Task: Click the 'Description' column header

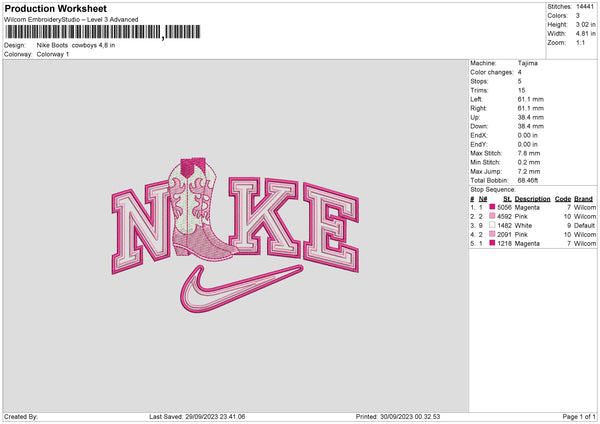Action: coord(532,199)
